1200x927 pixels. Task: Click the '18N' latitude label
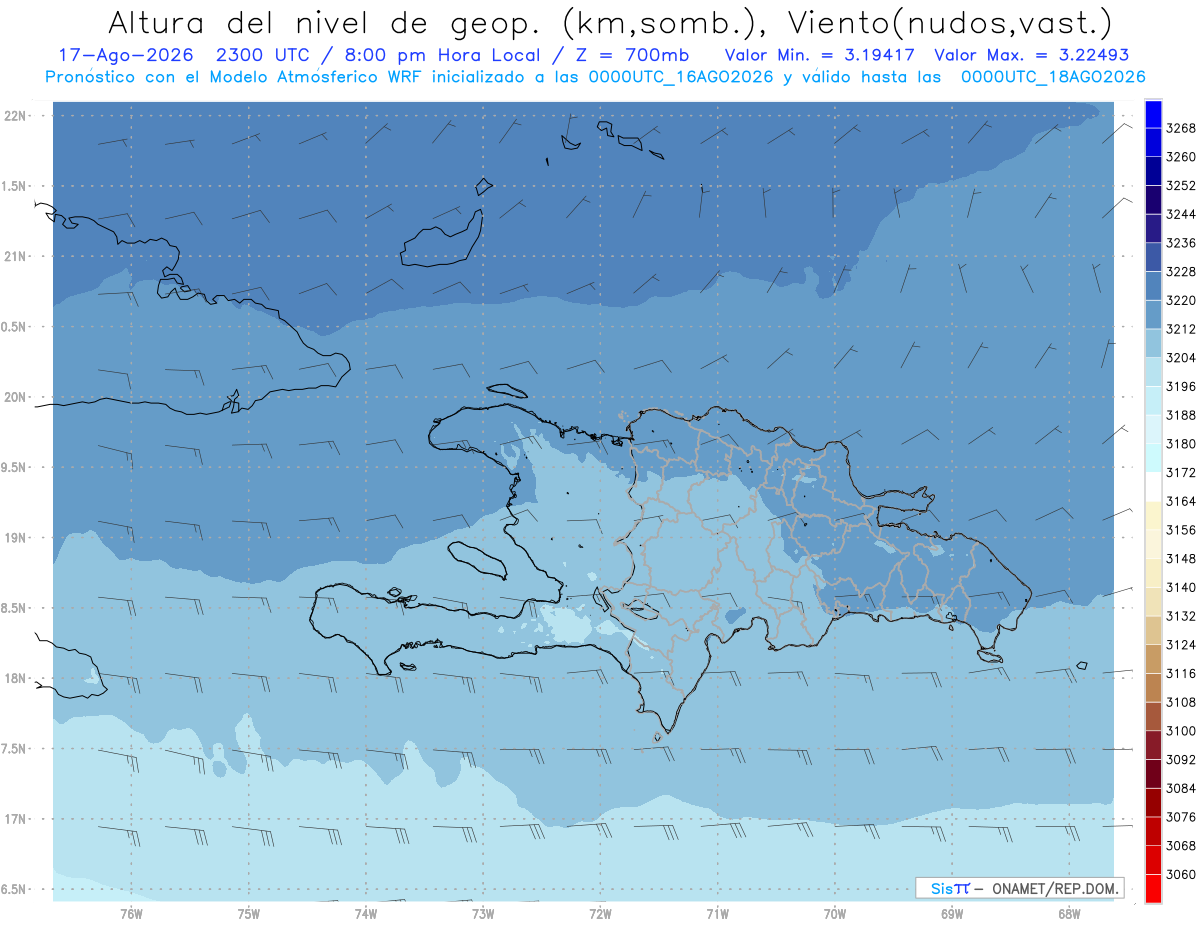15,678
